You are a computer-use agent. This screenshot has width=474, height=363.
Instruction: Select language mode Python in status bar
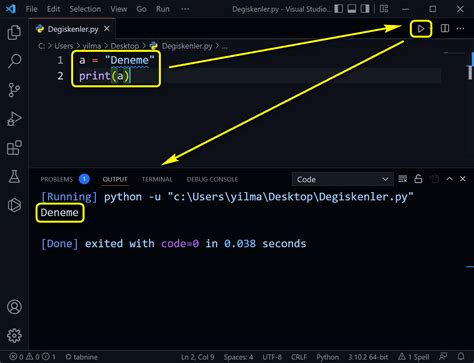pos(327,357)
